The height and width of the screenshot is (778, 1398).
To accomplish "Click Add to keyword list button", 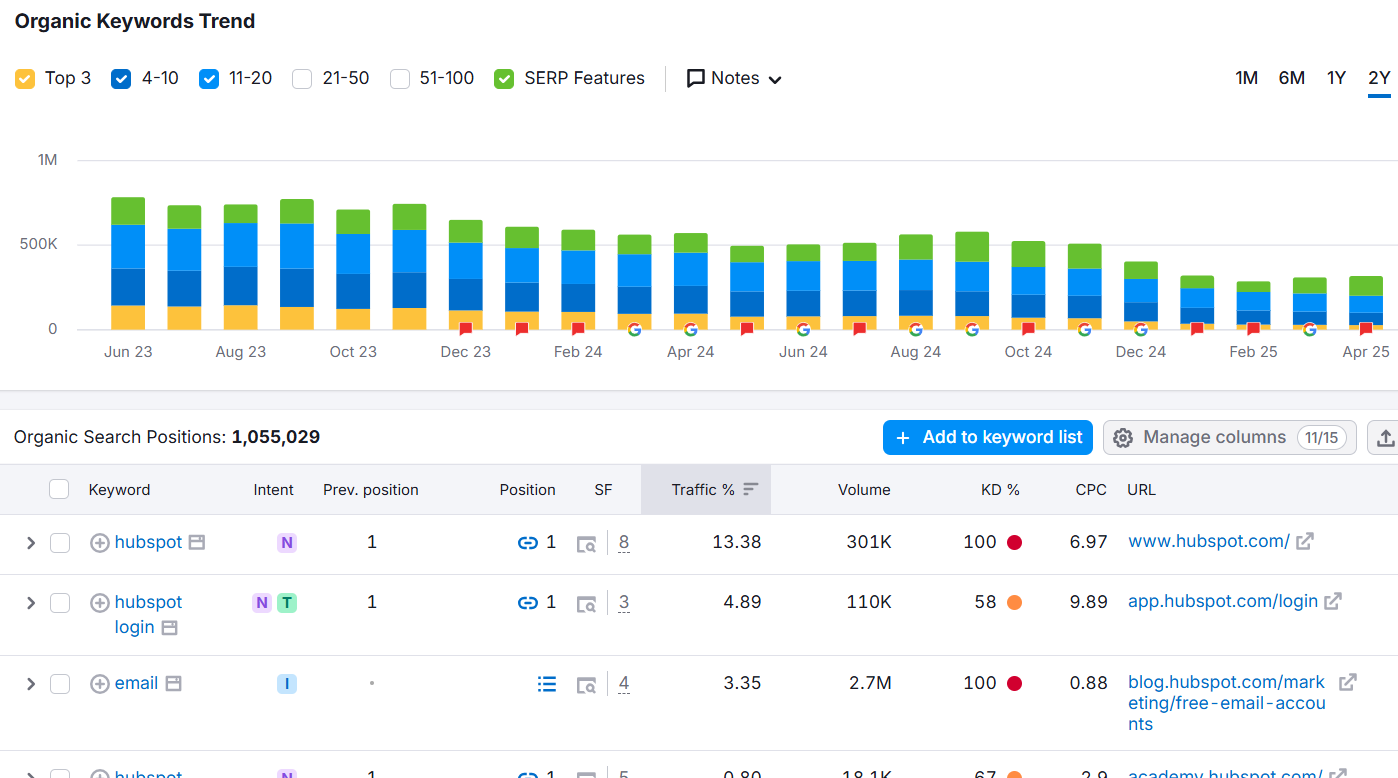I will (x=987, y=437).
